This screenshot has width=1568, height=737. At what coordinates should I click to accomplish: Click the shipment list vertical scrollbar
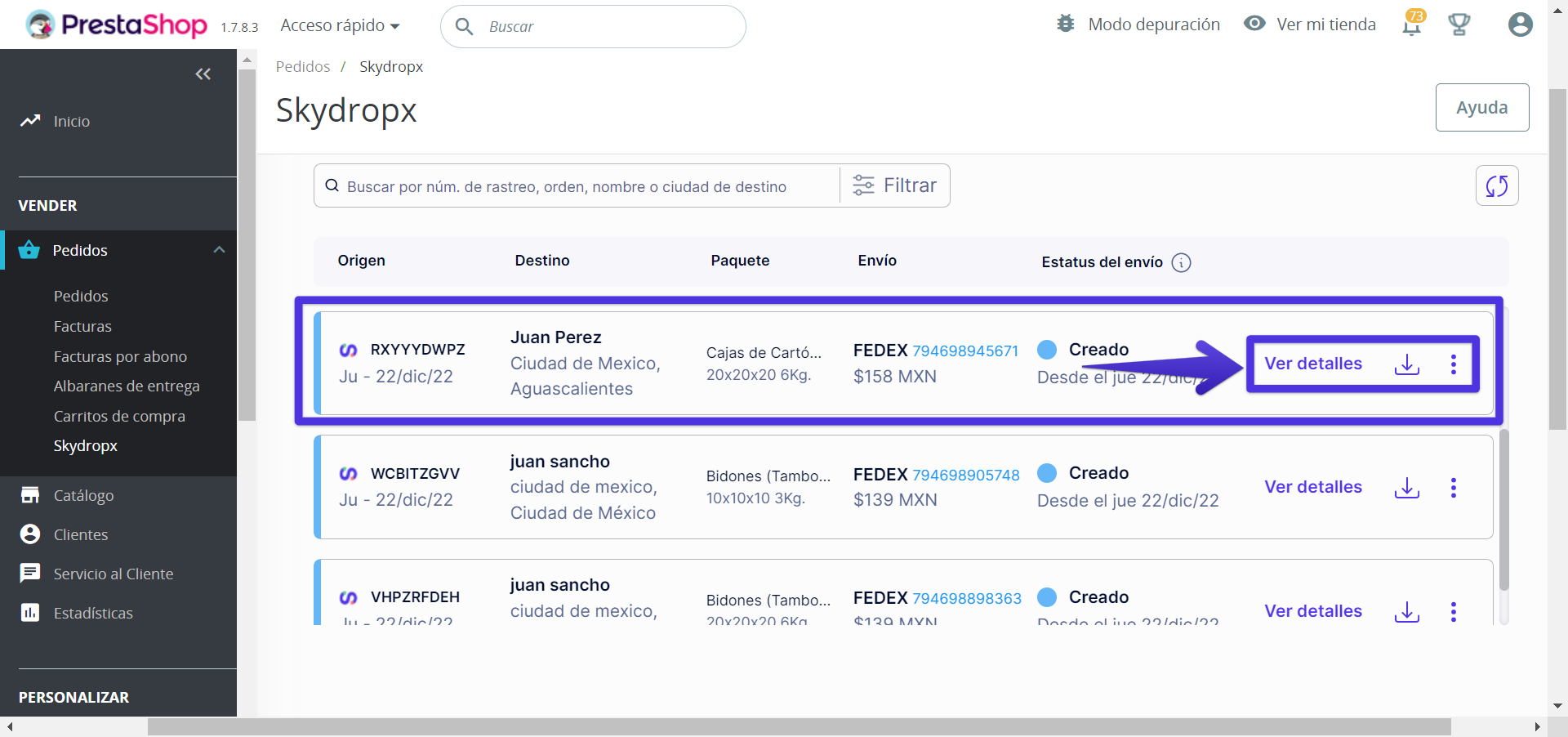[x=1503, y=509]
